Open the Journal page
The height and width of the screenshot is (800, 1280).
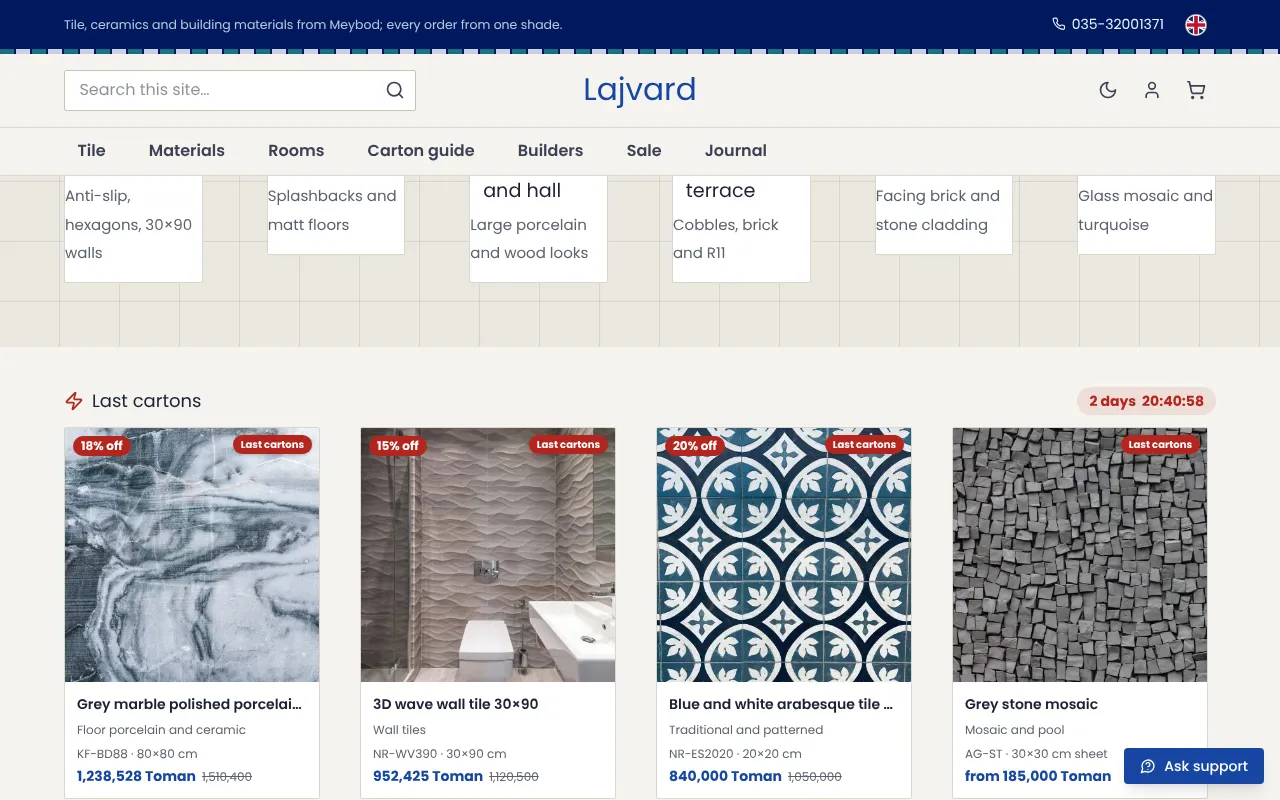736,151
